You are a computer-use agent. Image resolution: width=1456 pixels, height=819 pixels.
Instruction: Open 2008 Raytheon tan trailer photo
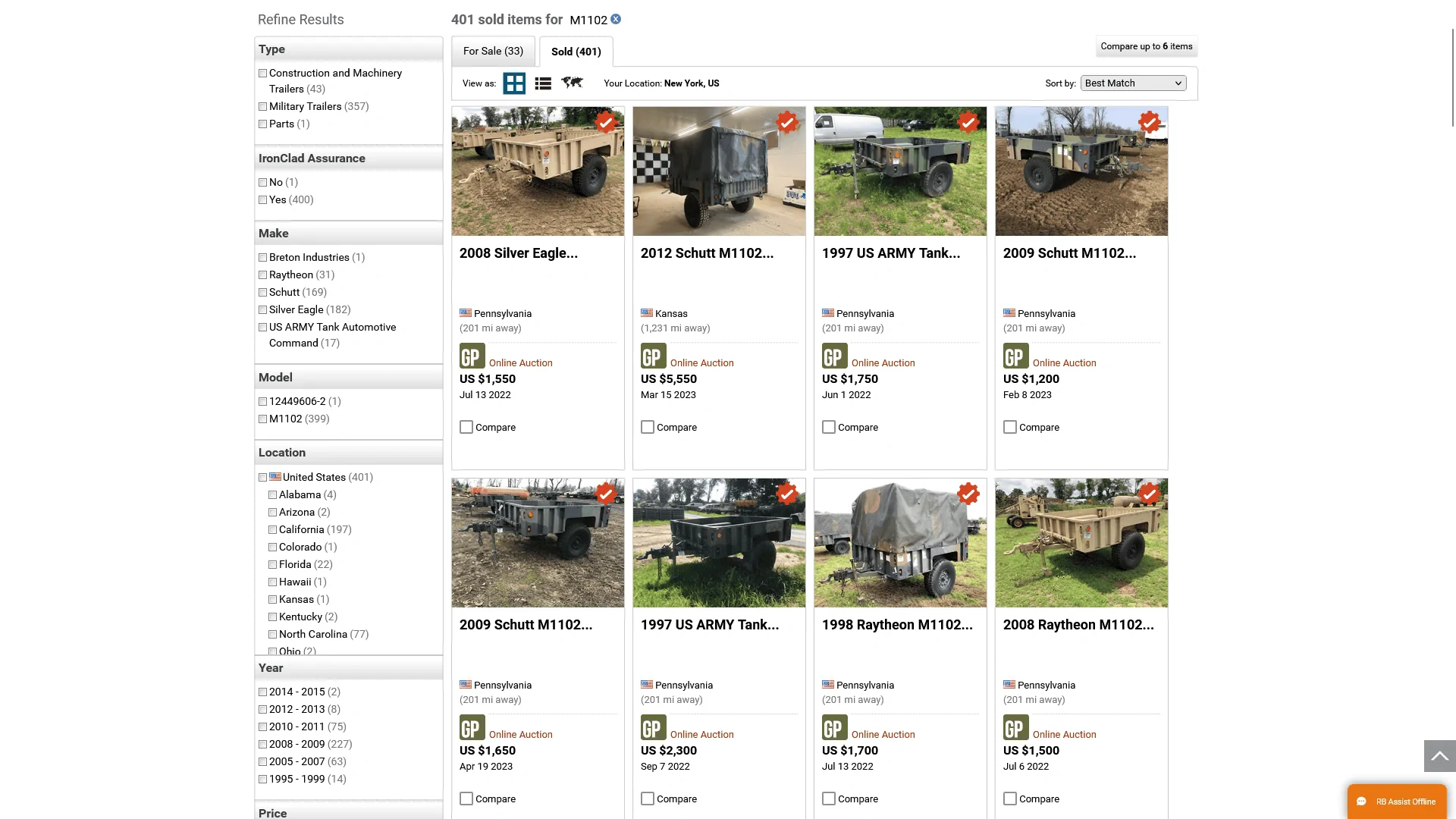pos(1081,543)
